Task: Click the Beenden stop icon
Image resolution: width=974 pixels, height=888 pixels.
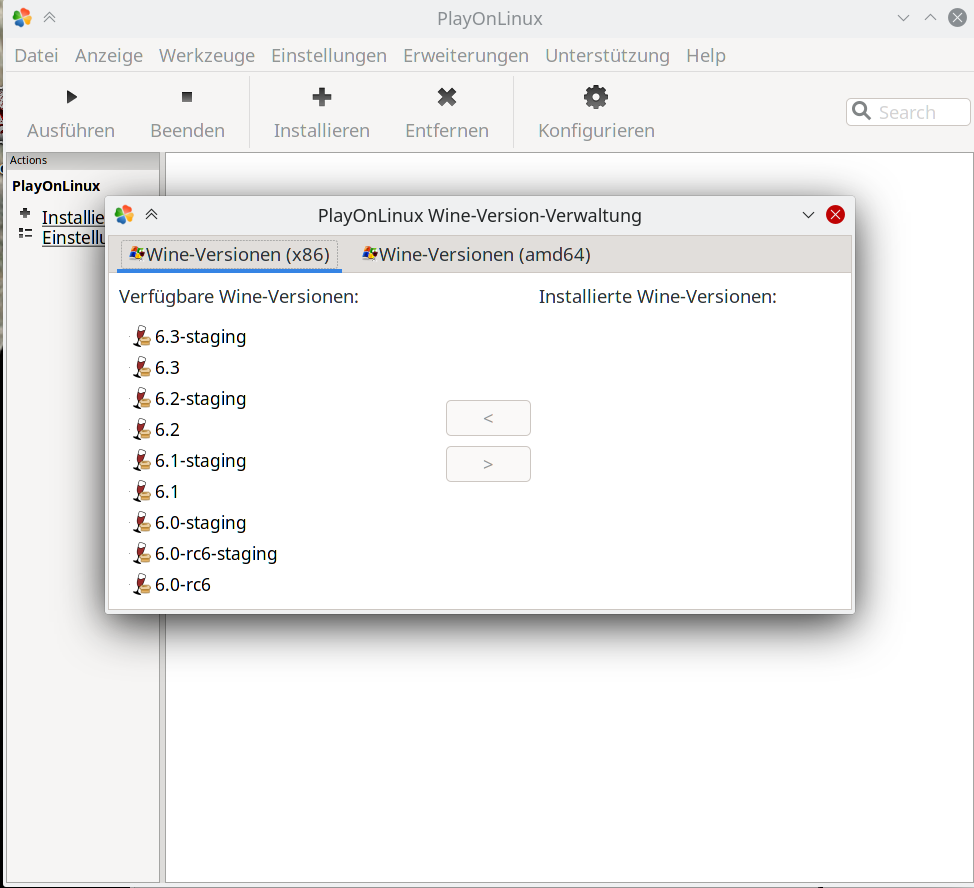Action: (187, 97)
